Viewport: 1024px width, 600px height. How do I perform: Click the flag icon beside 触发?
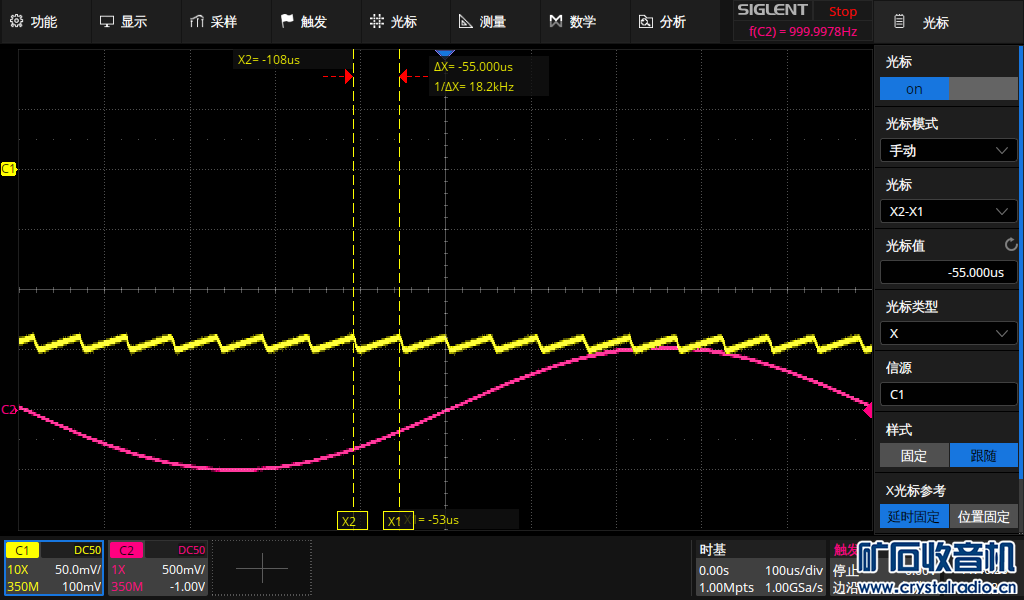(287, 21)
